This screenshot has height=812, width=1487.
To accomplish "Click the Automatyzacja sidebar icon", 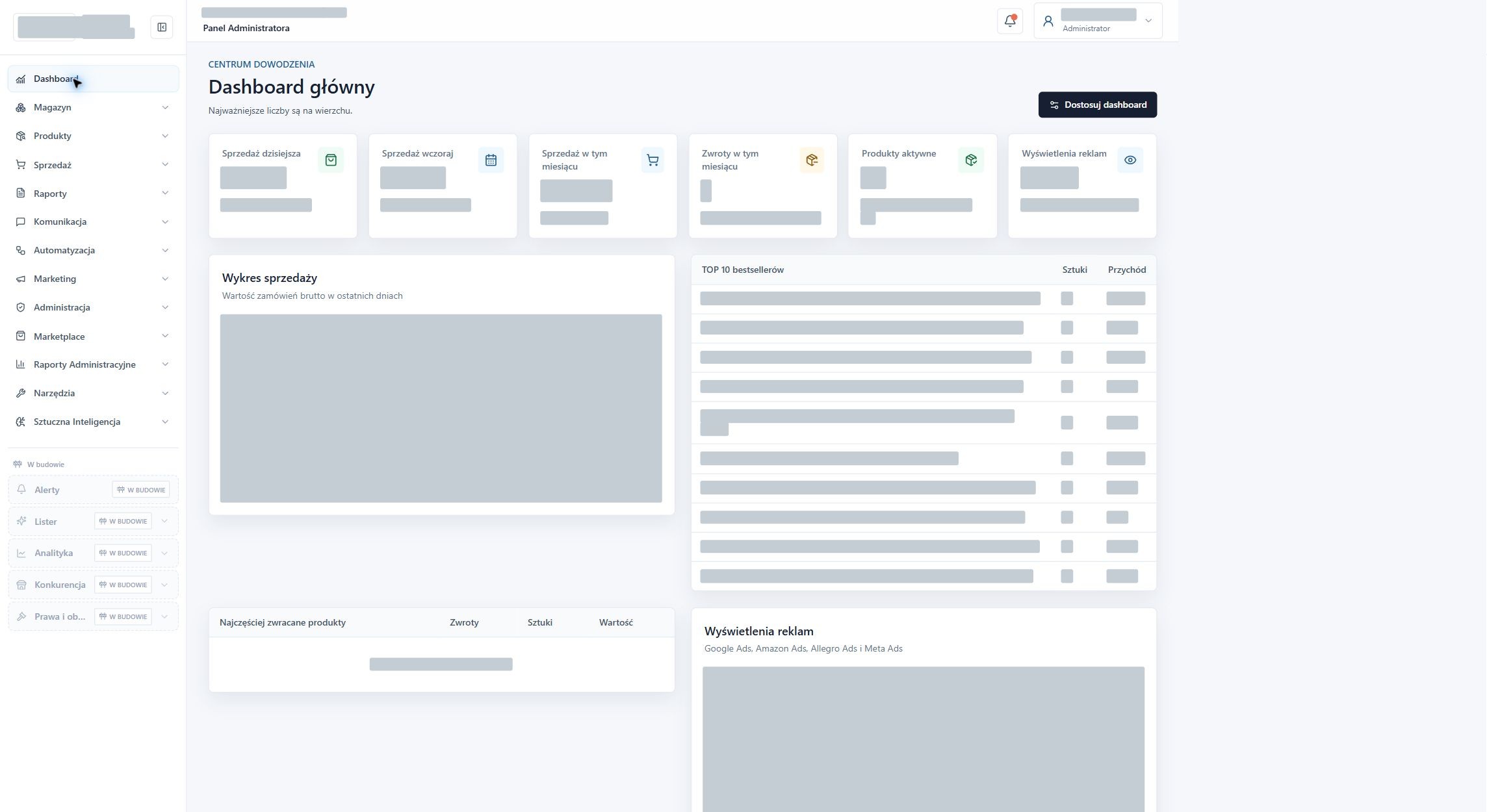I will [x=21, y=250].
